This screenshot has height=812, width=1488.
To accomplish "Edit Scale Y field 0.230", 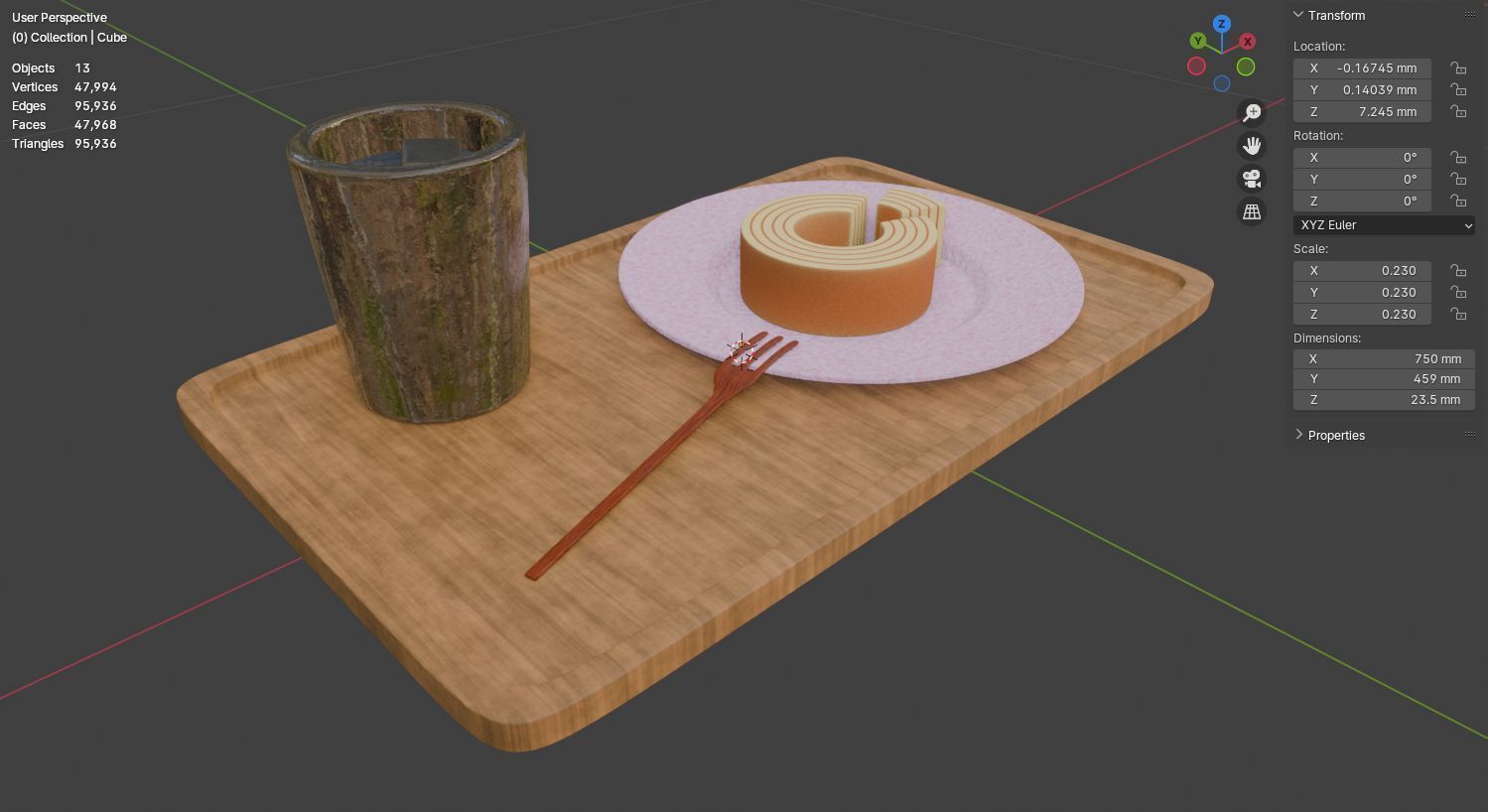I will click(x=1362, y=292).
